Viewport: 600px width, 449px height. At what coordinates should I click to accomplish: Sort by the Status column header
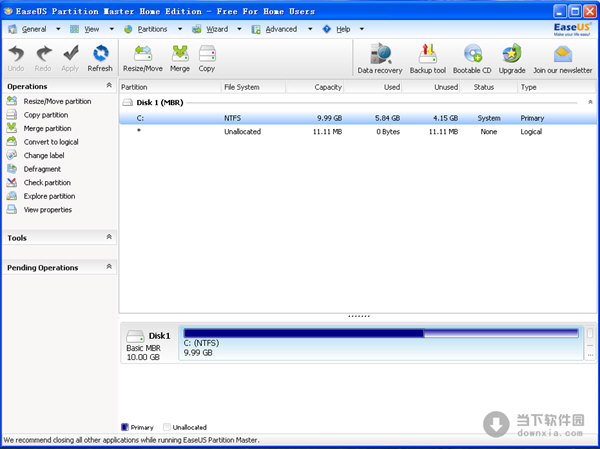489,87
